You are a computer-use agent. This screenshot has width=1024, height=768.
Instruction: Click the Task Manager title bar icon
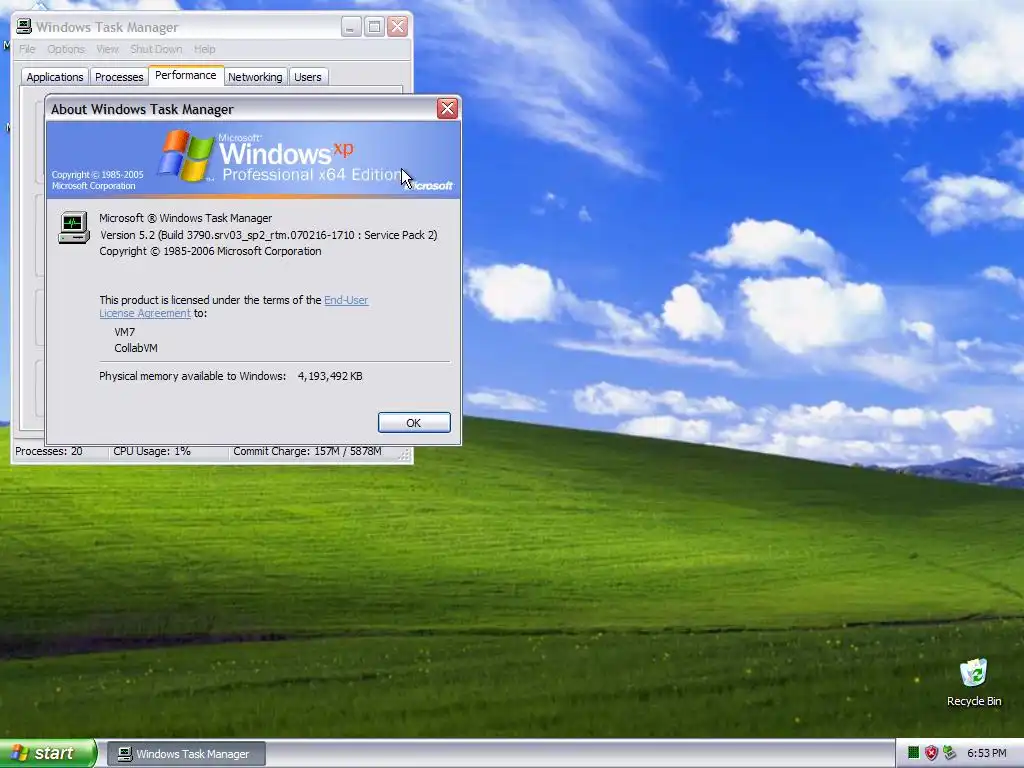click(x=24, y=27)
